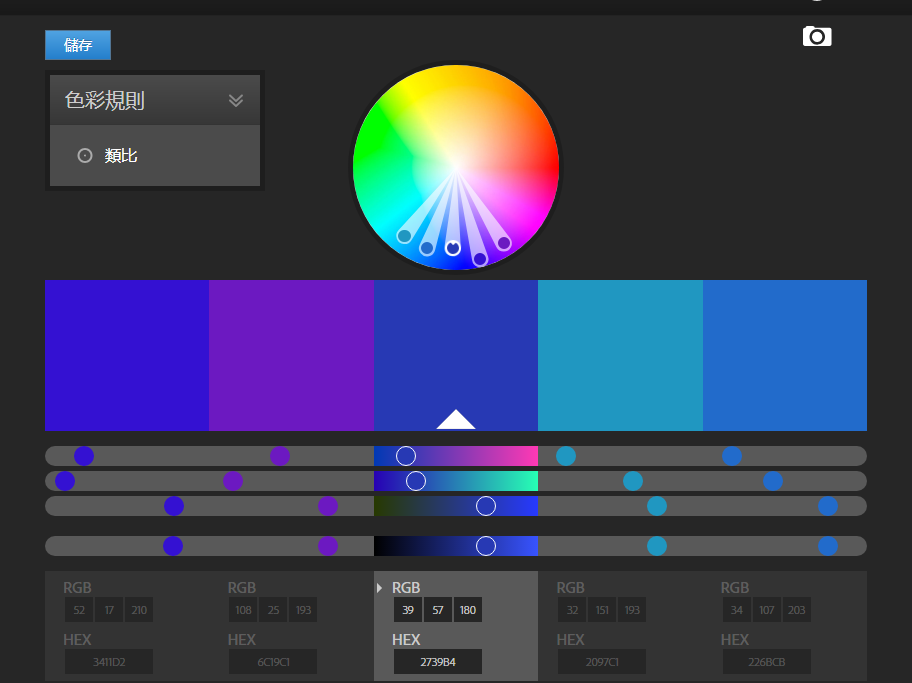Image resolution: width=912 pixels, height=683 pixels.
Task: Click the red value 52 of first color
Action: point(79,610)
